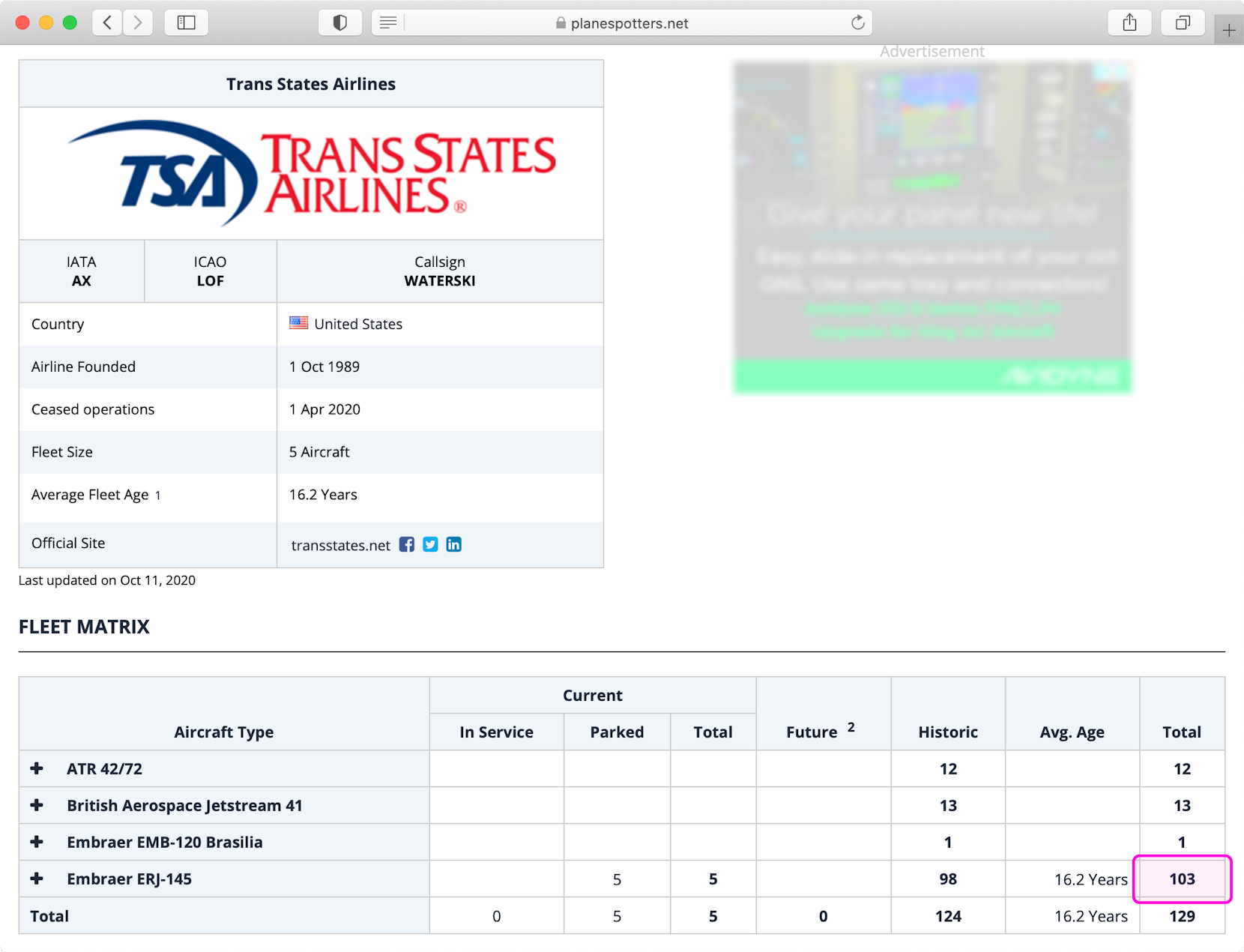Screen dimensions: 1244x952
Task: Select ceased operations date 1 Apr 2020
Action: coord(324,409)
